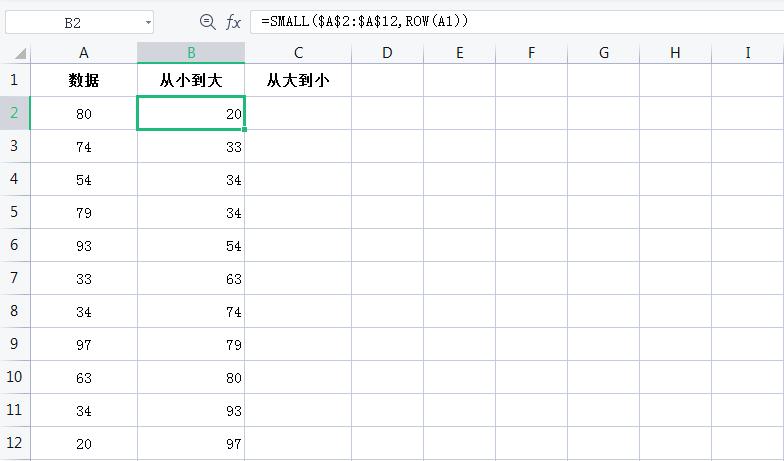The width and height of the screenshot is (784, 461).
Task: Select row 5 header
Action: [x=14, y=212]
